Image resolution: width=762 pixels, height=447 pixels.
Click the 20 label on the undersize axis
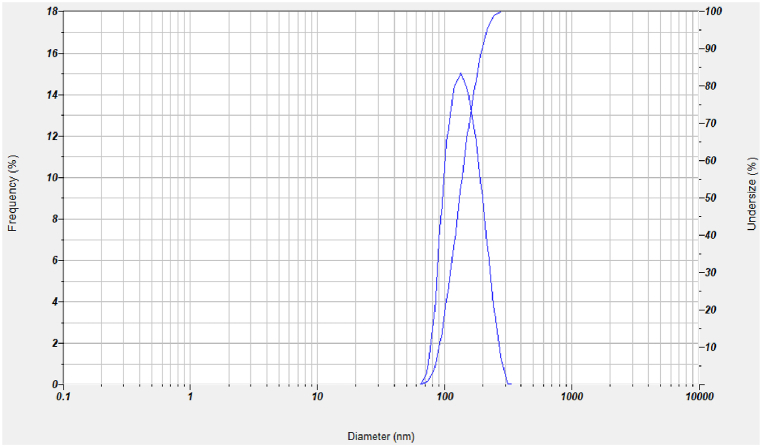[712, 310]
